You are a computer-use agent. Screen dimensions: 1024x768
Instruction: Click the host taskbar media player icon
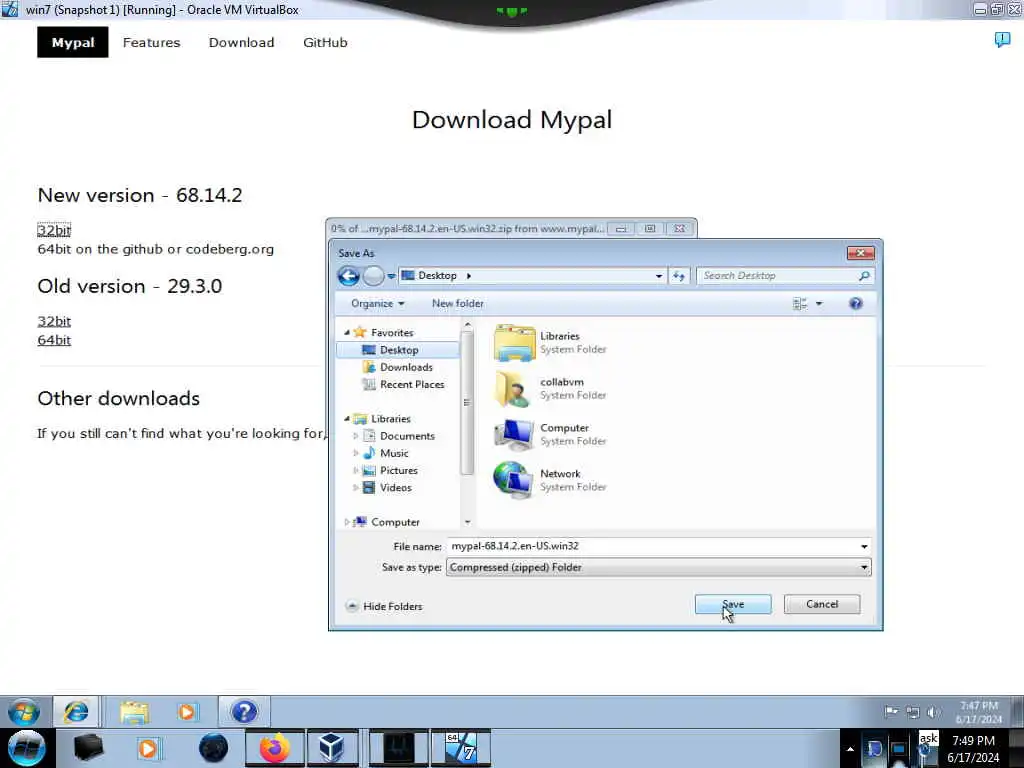[148, 748]
